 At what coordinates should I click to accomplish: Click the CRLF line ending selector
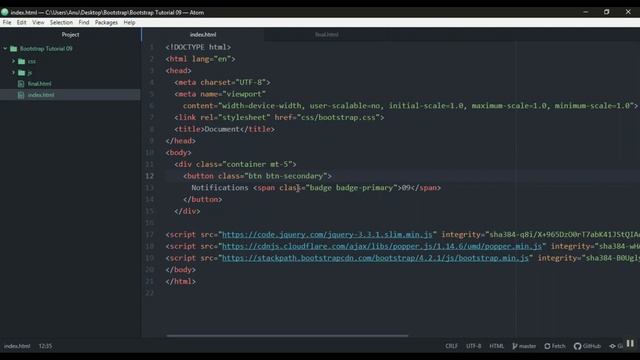tap(451, 346)
